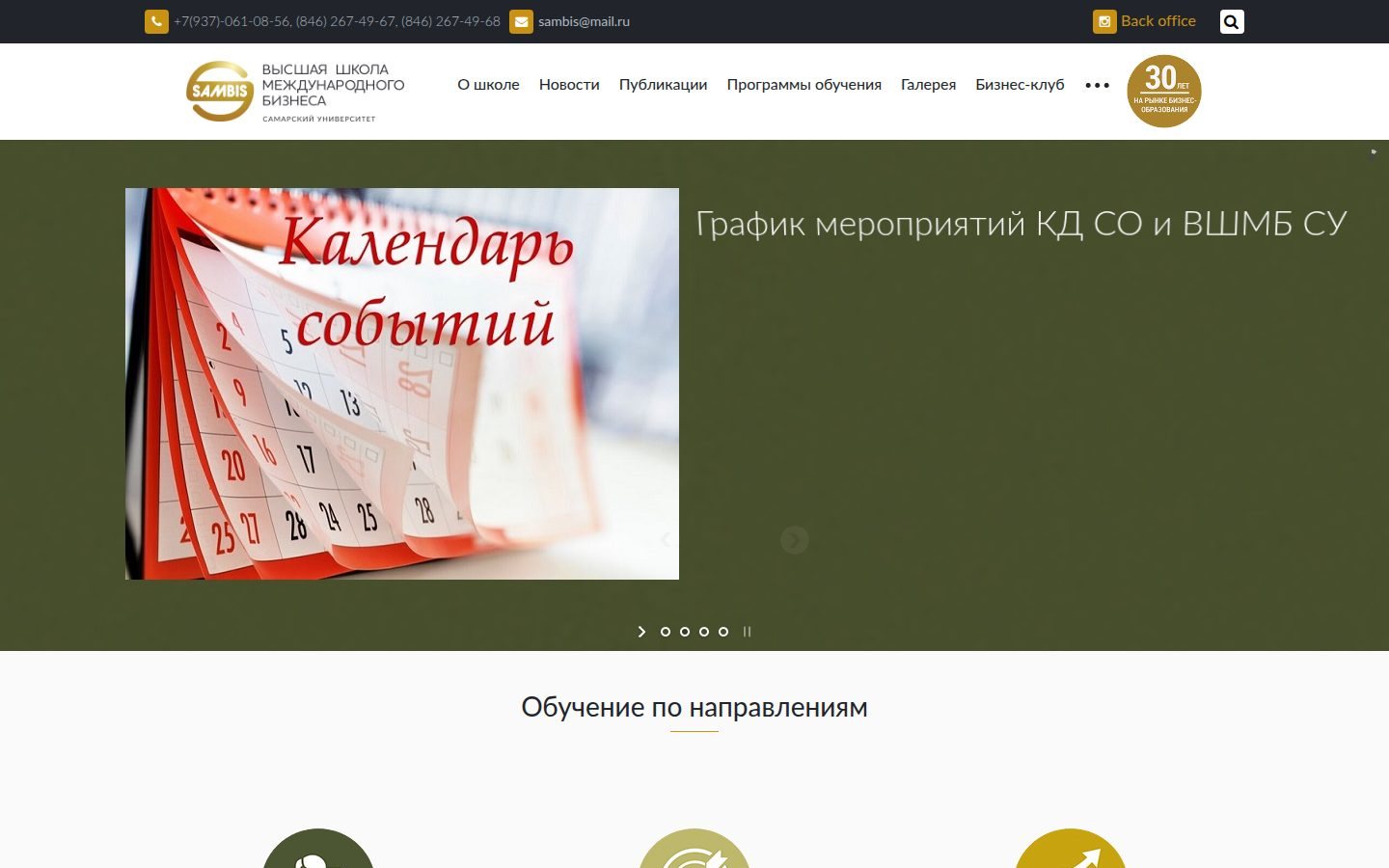Screen dimensions: 1389x868
Task: Open the three-dots more menu
Action: [x=1097, y=85]
